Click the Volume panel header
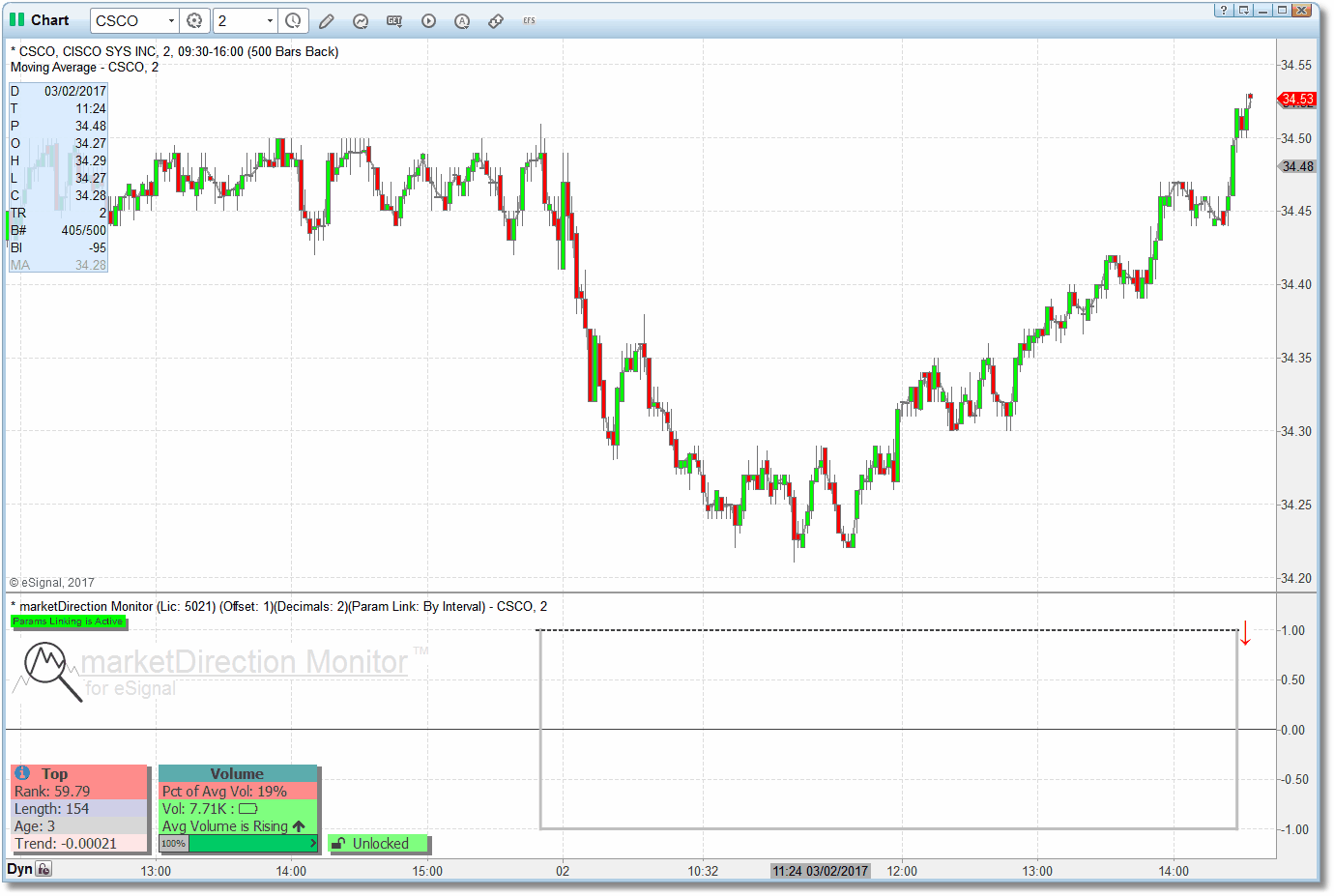Screen dimensions: 1334x896 click(238, 774)
